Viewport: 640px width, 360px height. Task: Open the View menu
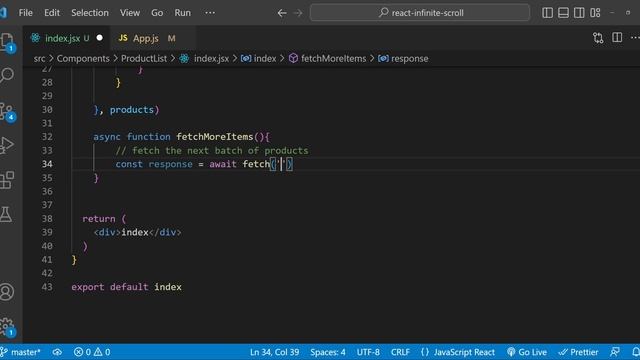click(130, 13)
